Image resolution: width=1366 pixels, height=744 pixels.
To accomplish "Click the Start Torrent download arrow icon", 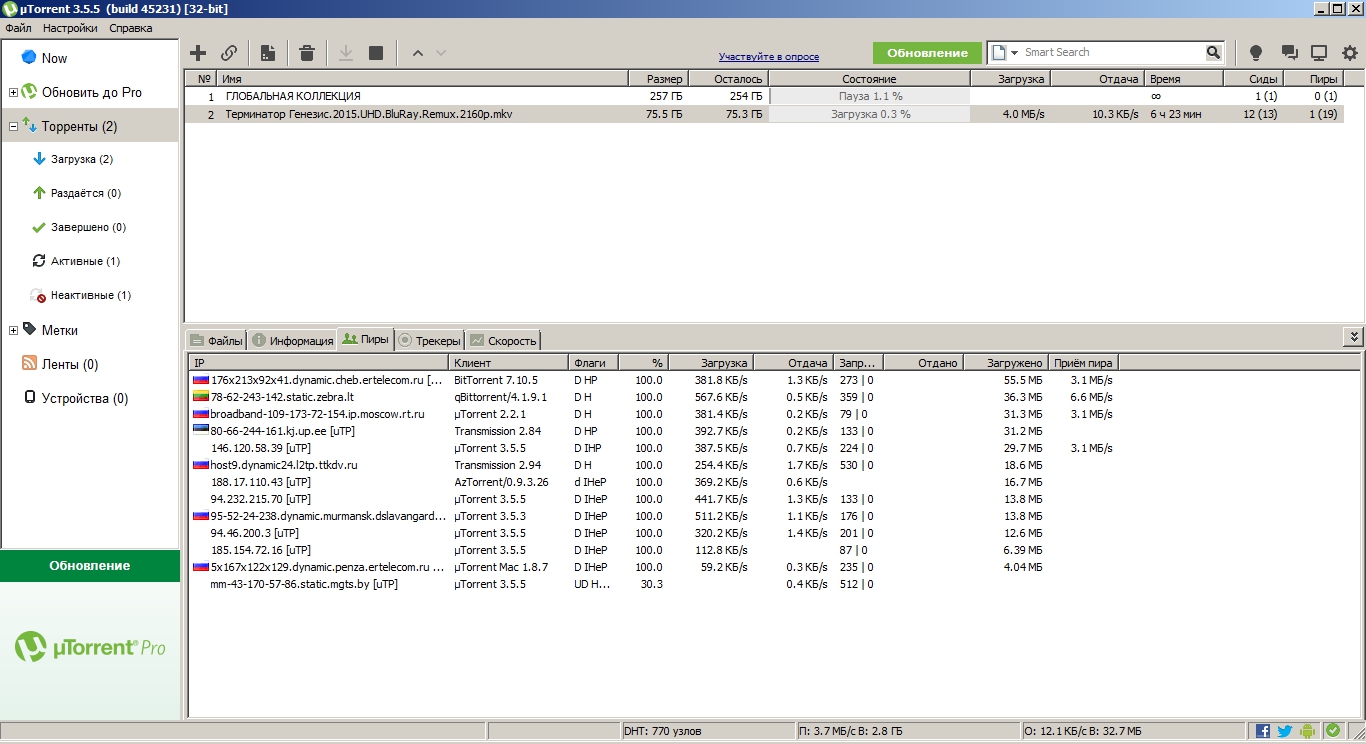I will click(346, 53).
